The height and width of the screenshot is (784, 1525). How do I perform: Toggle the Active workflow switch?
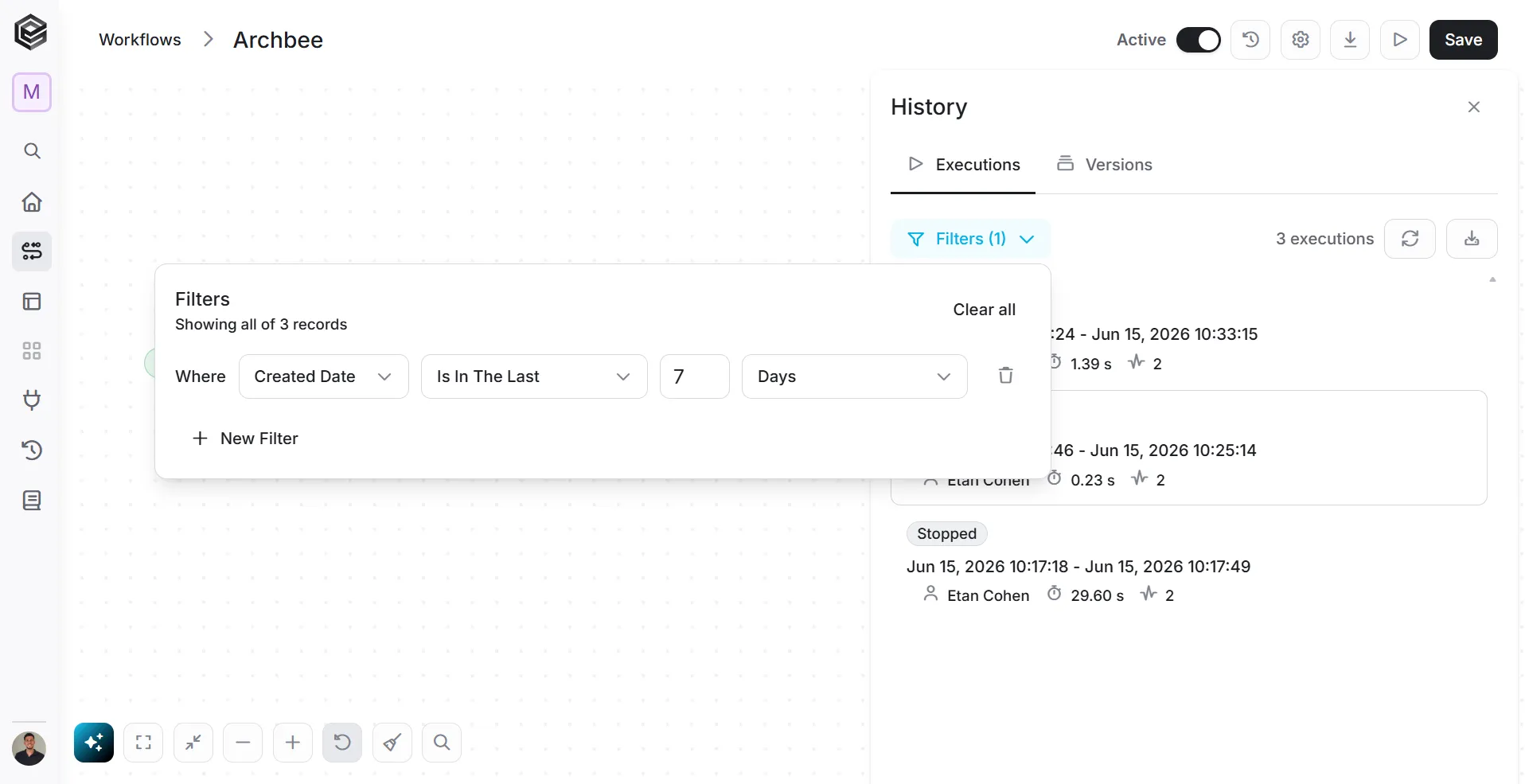click(x=1198, y=40)
